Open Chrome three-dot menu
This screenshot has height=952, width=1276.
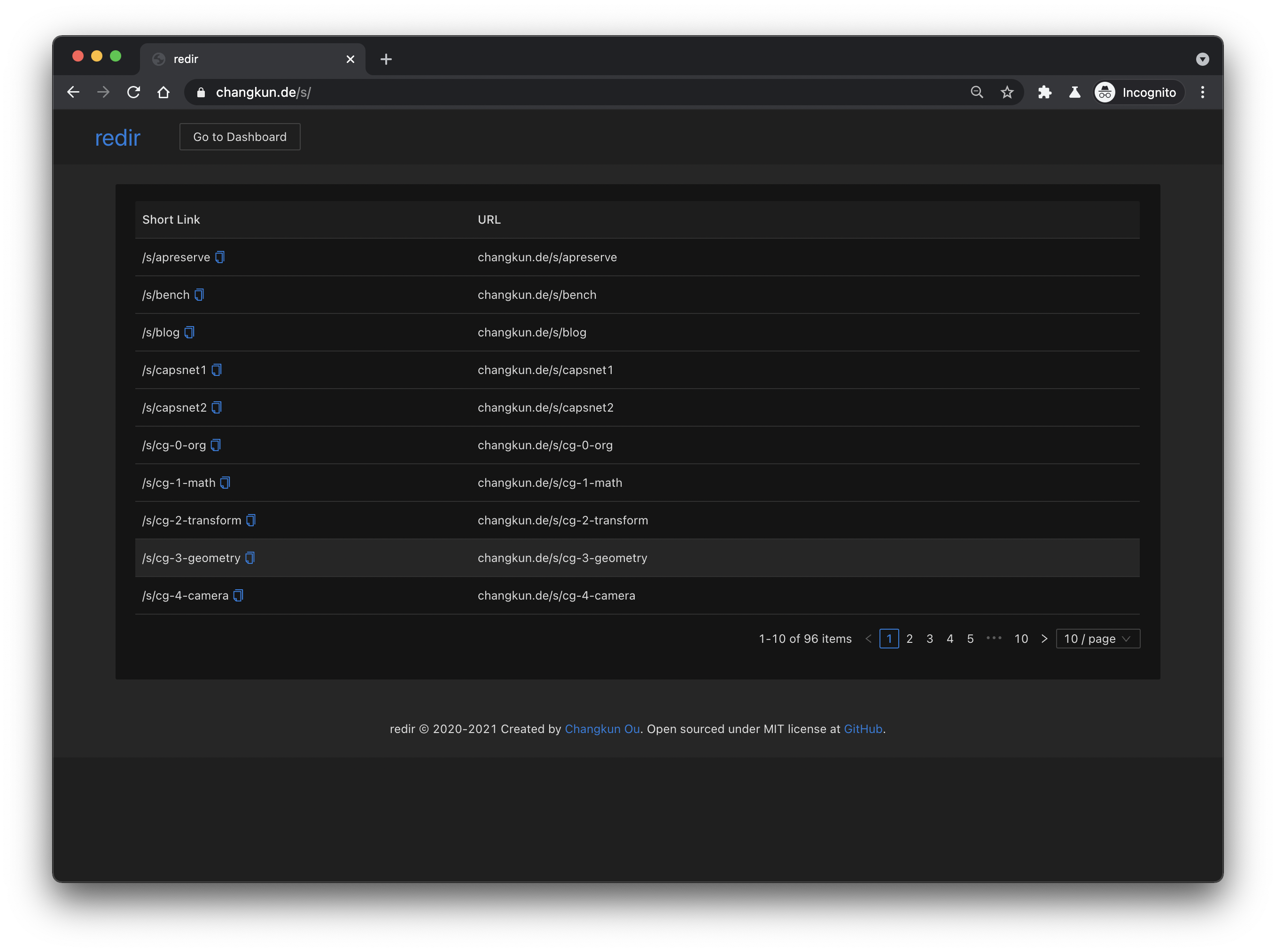[x=1202, y=92]
